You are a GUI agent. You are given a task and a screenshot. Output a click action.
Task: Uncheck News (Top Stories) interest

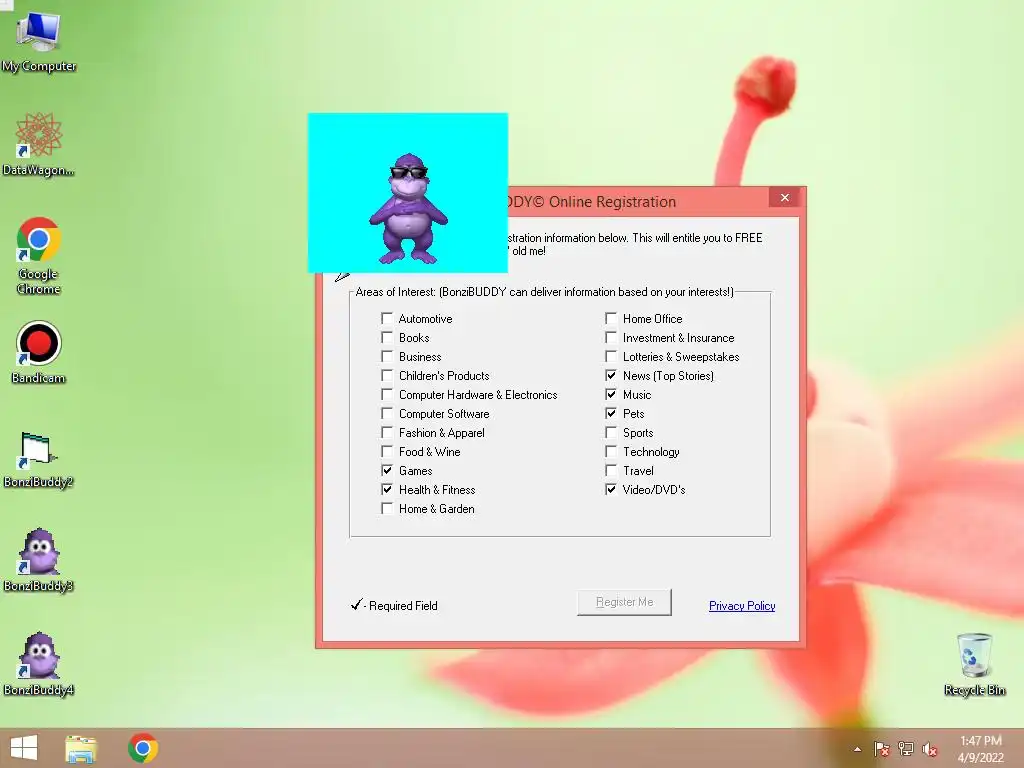pyautogui.click(x=611, y=376)
